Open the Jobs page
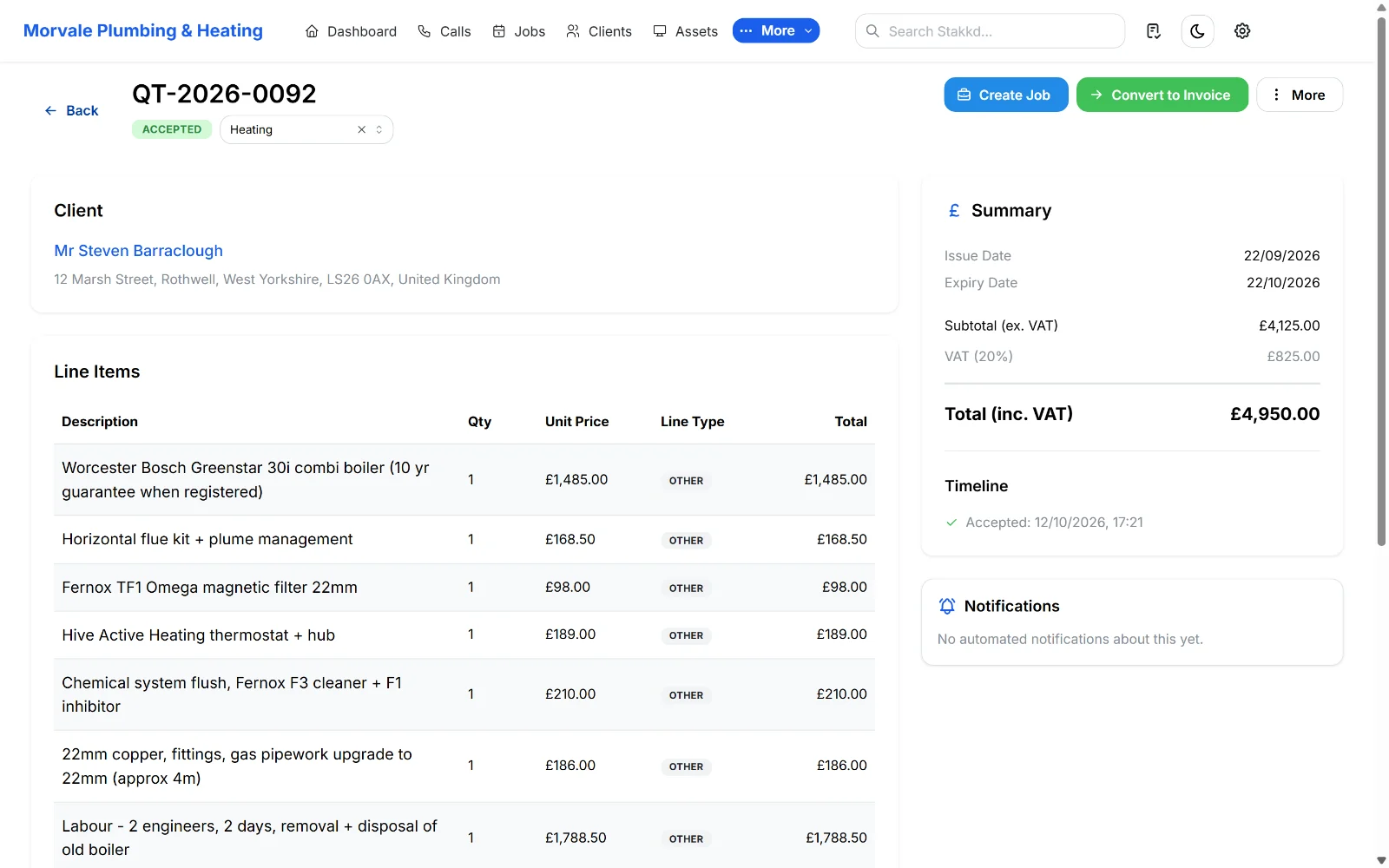The image size is (1389, 868). point(519,31)
